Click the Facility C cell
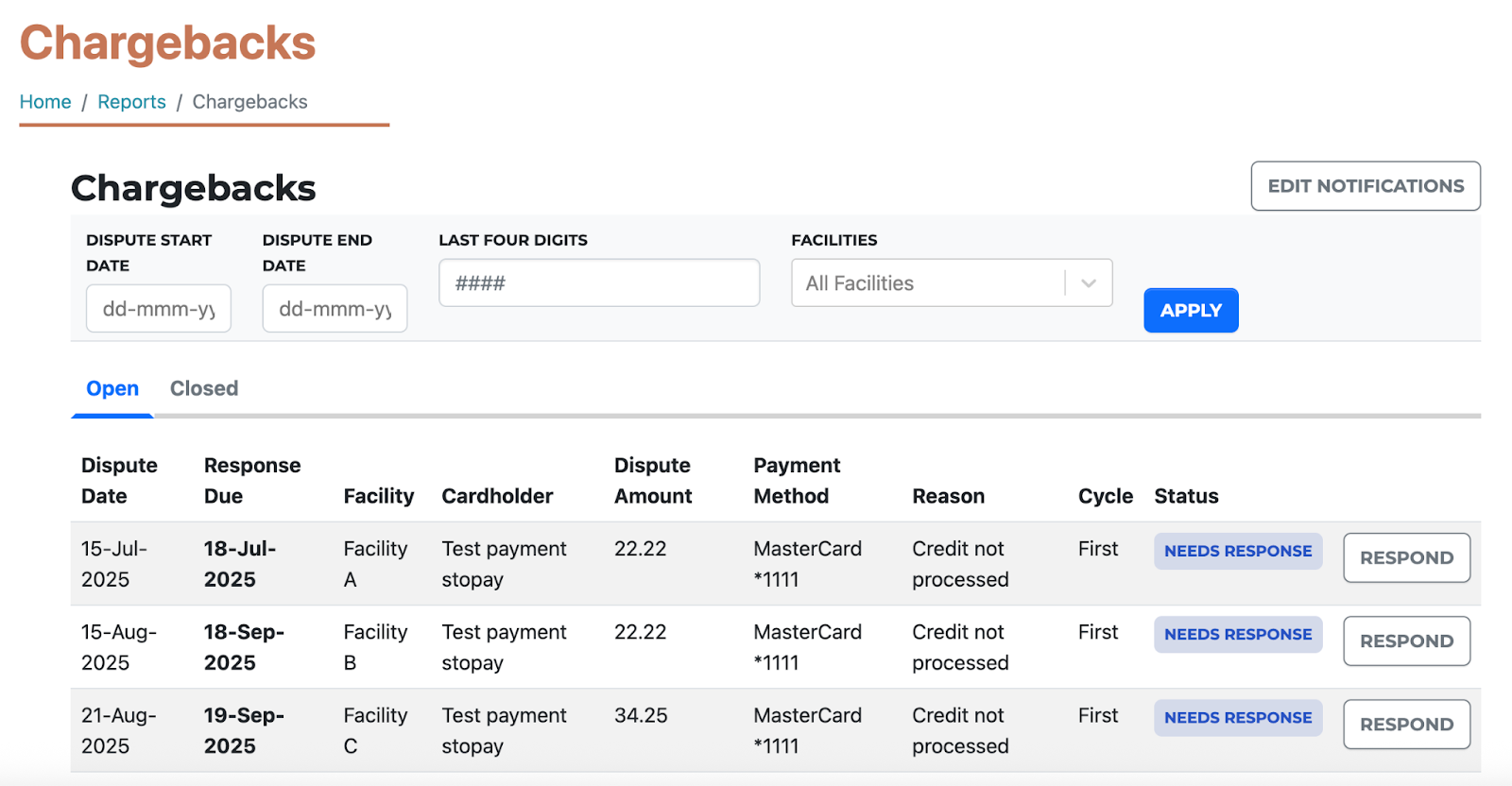Image resolution: width=1512 pixels, height=786 pixels. 375,730
